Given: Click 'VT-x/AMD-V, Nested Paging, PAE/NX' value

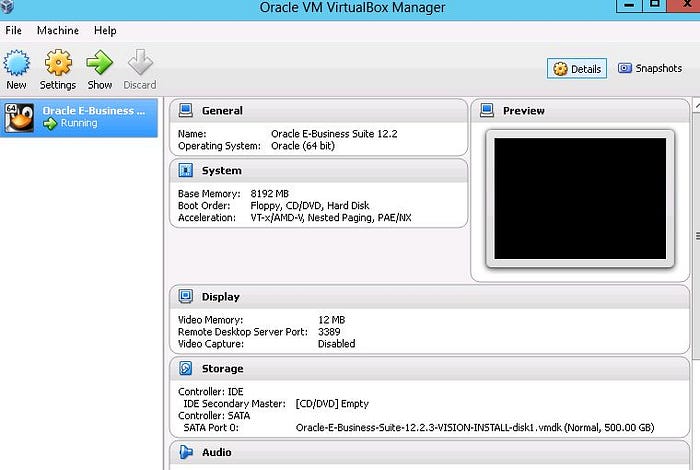Looking at the screenshot, I should pos(331,218).
